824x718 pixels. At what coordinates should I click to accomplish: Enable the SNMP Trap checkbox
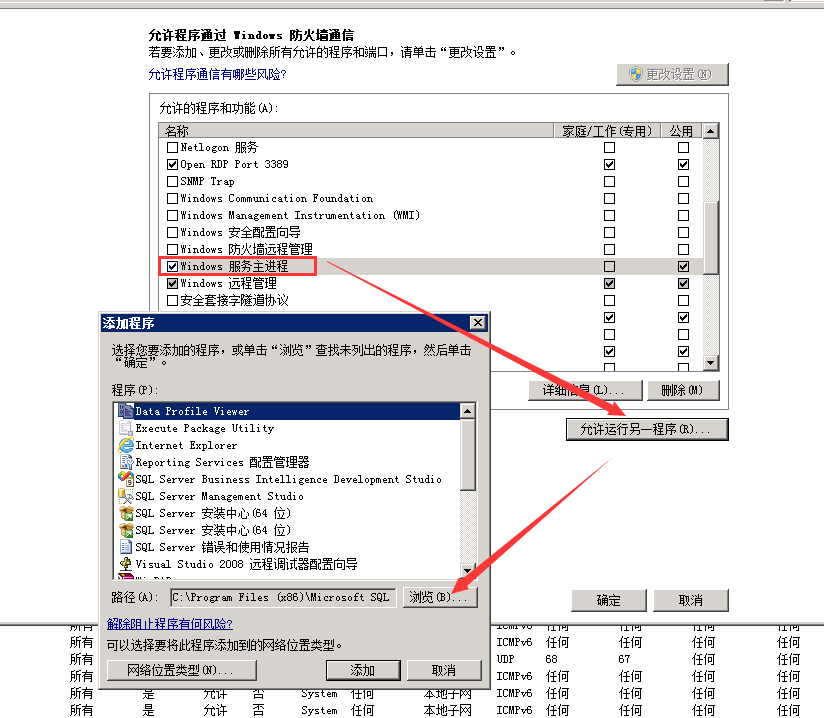[172, 181]
